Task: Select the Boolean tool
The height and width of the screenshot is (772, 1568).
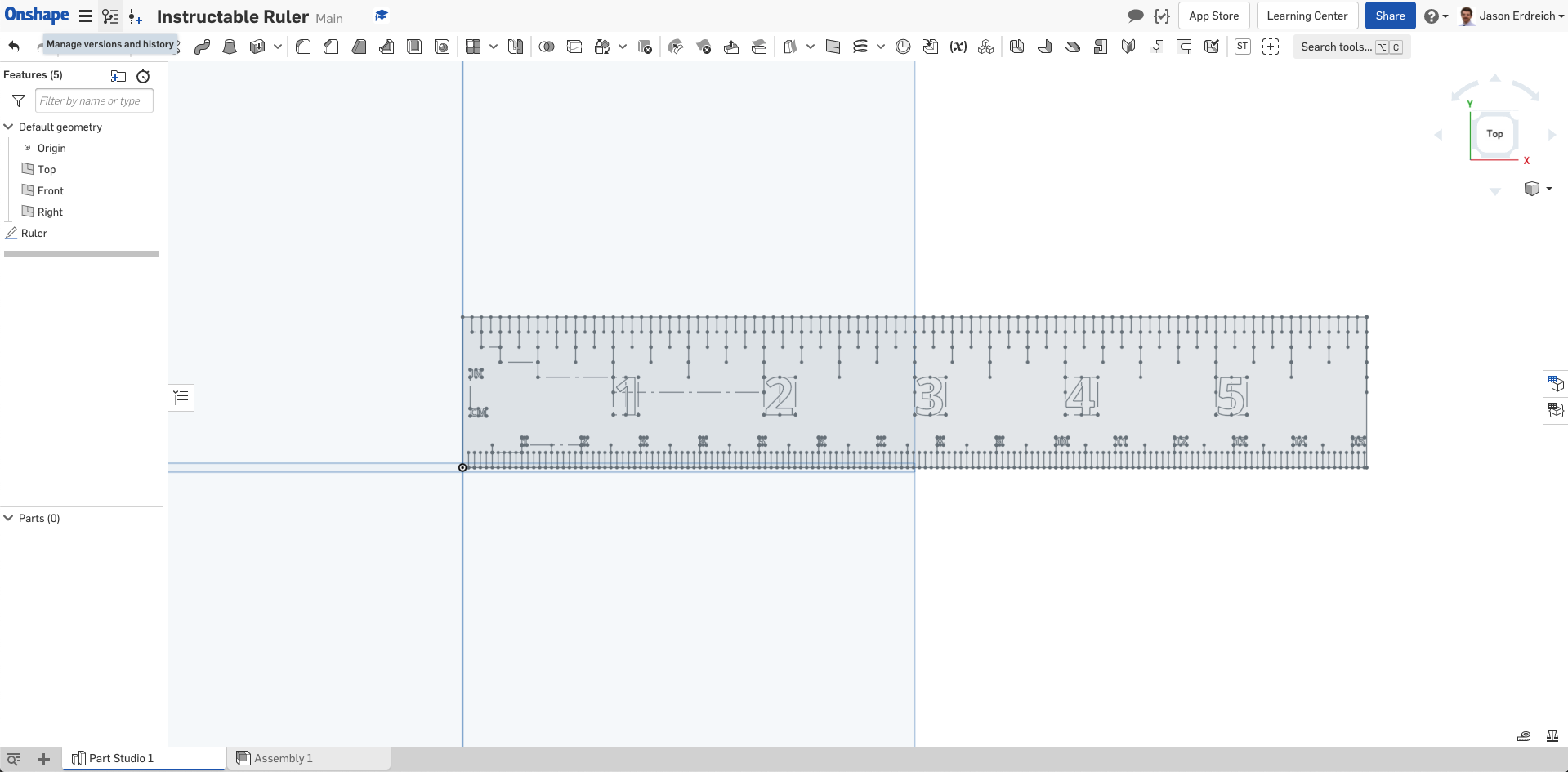Action: [x=546, y=47]
